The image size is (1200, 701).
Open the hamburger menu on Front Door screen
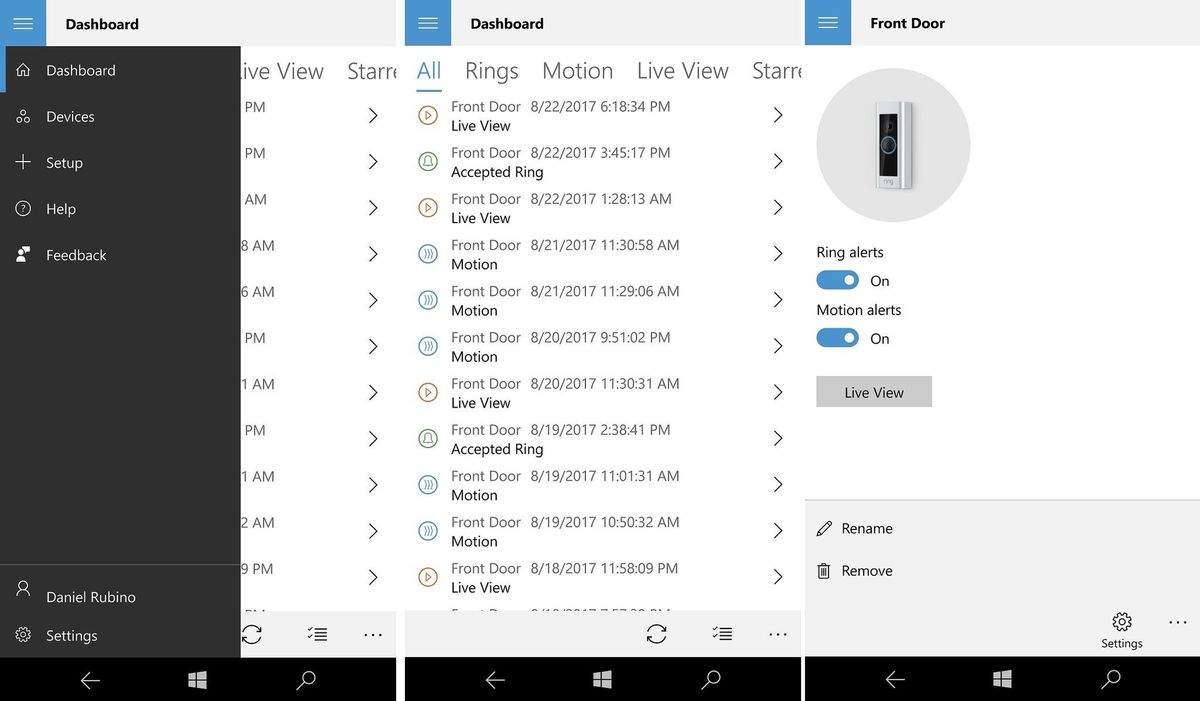[828, 22]
